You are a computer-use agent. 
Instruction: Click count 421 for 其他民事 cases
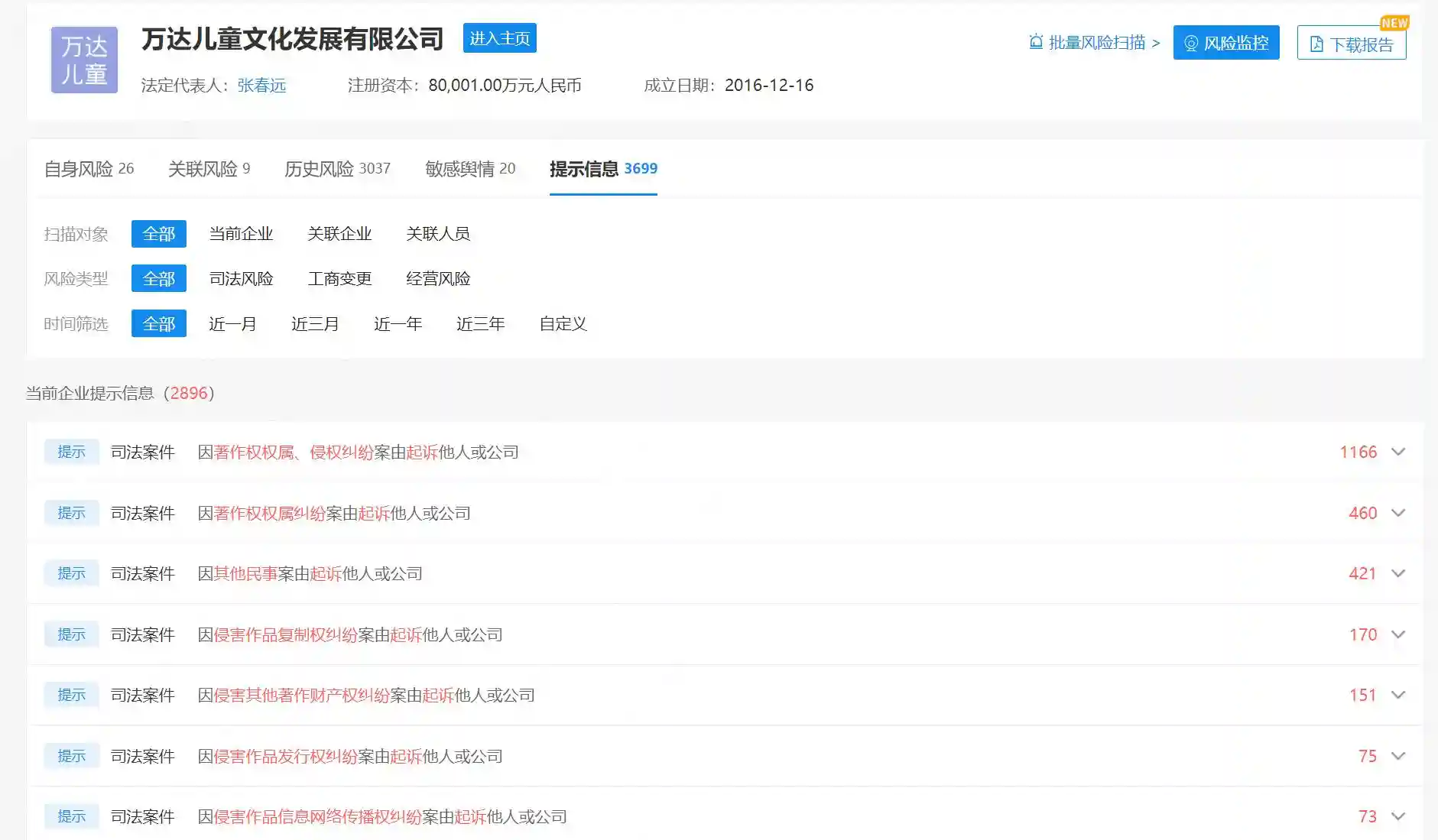click(1362, 573)
